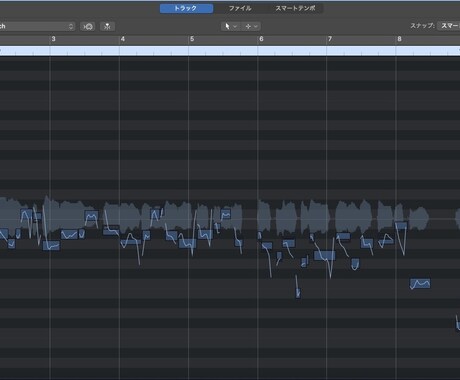Open the pointer tool menu
Image resolution: width=460 pixels, height=380 pixels.
tap(230, 26)
